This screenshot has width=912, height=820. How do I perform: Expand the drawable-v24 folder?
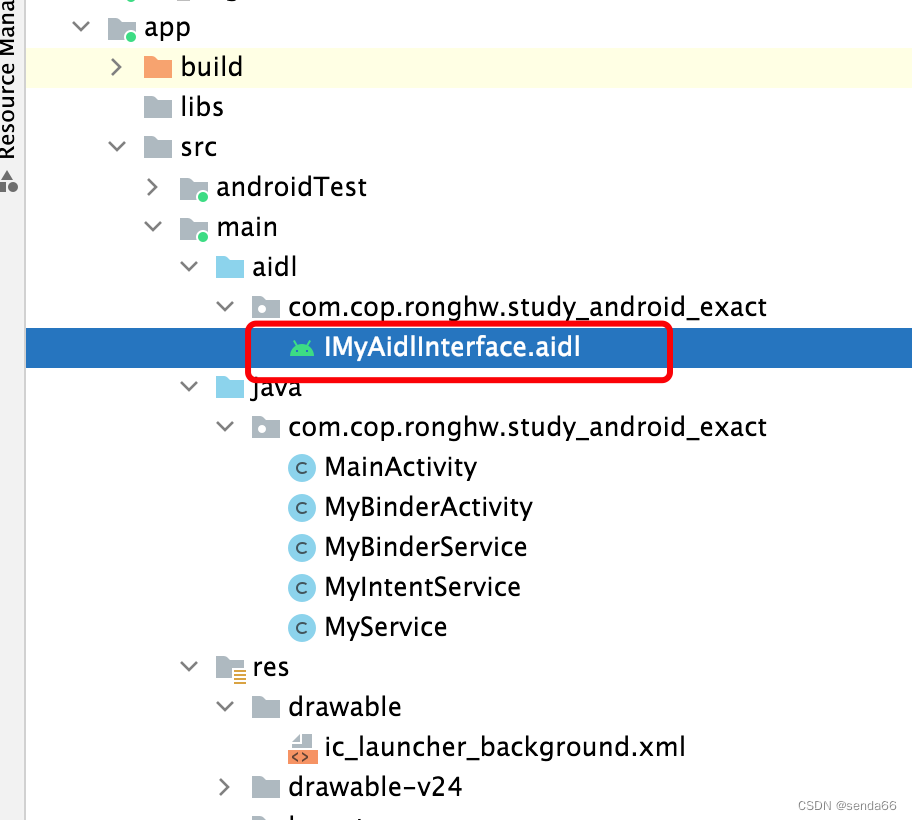click(224, 787)
